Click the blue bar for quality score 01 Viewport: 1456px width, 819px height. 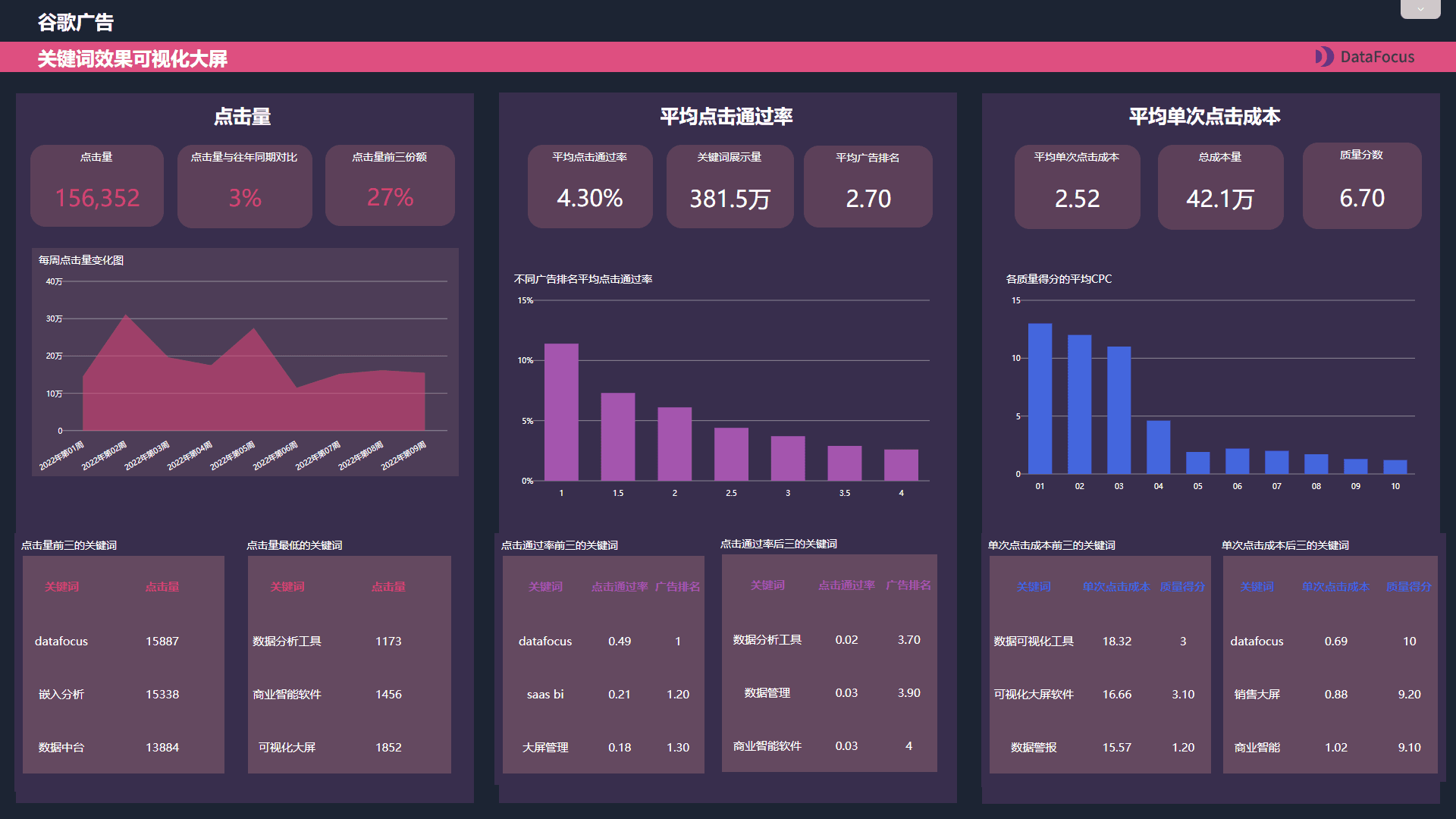click(1040, 399)
